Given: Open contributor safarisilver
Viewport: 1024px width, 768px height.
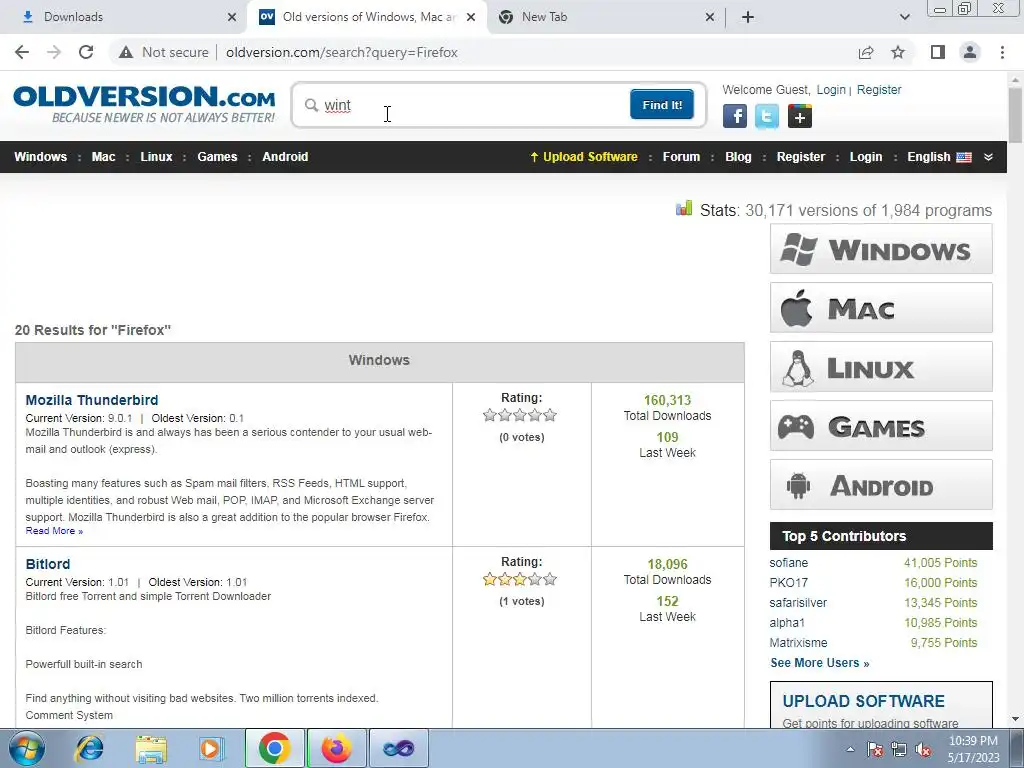Looking at the screenshot, I should click(x=798, y=603).
